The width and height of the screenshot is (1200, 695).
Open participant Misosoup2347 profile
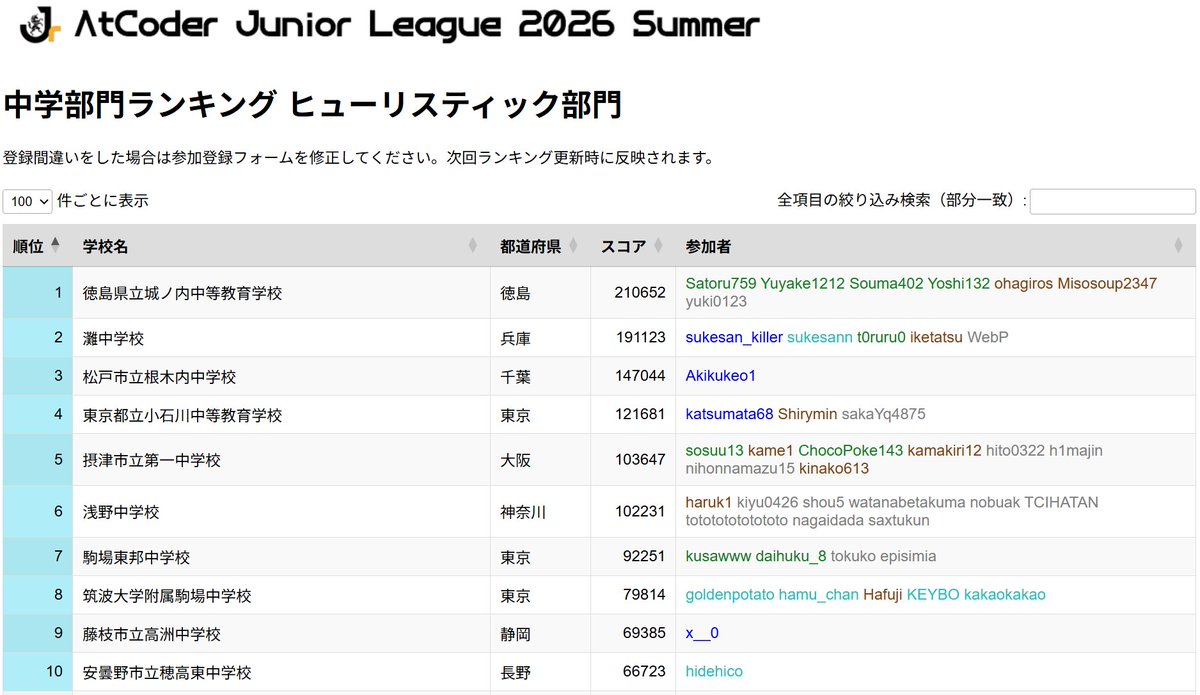click(1107, 283)
